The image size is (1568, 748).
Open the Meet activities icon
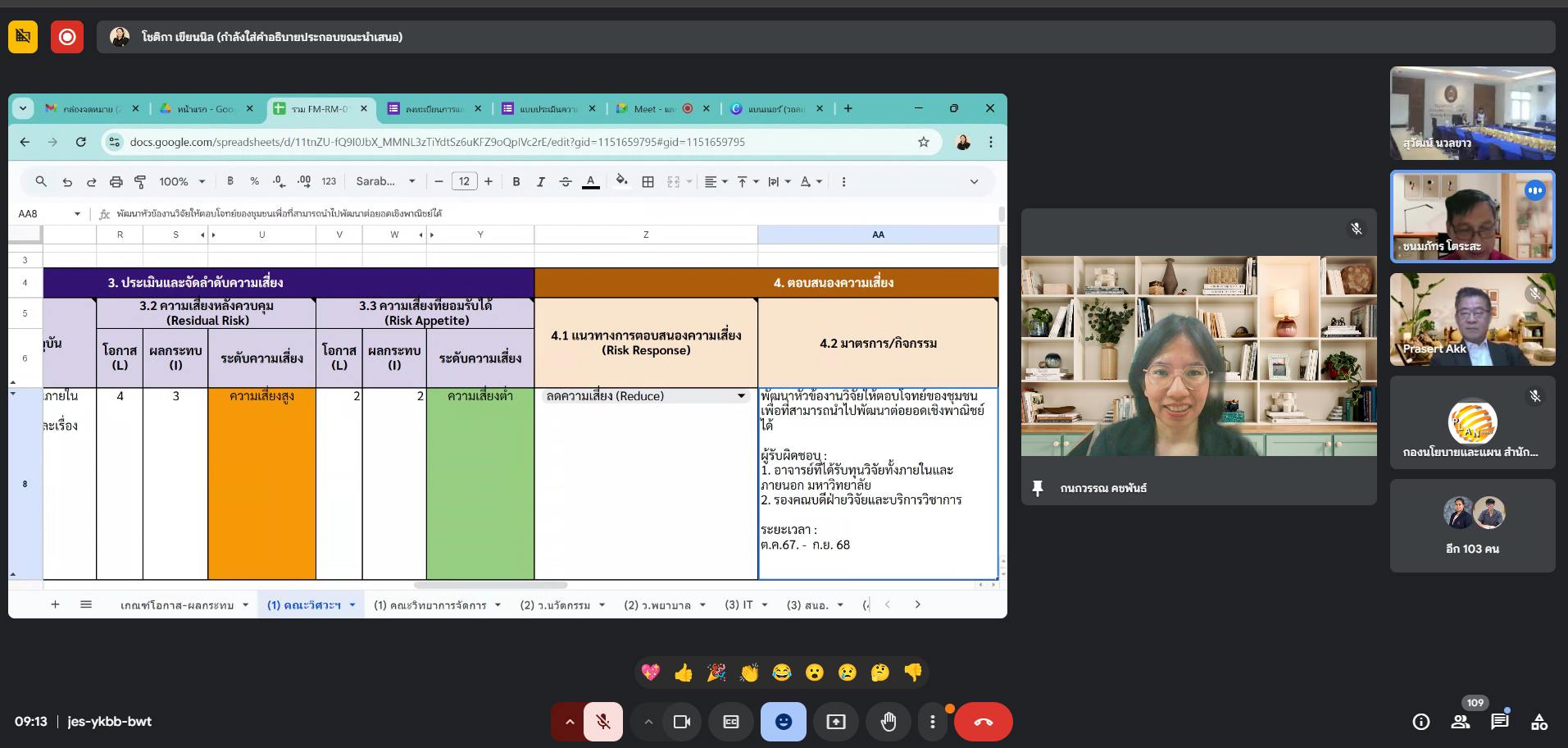pos(1538,722)
